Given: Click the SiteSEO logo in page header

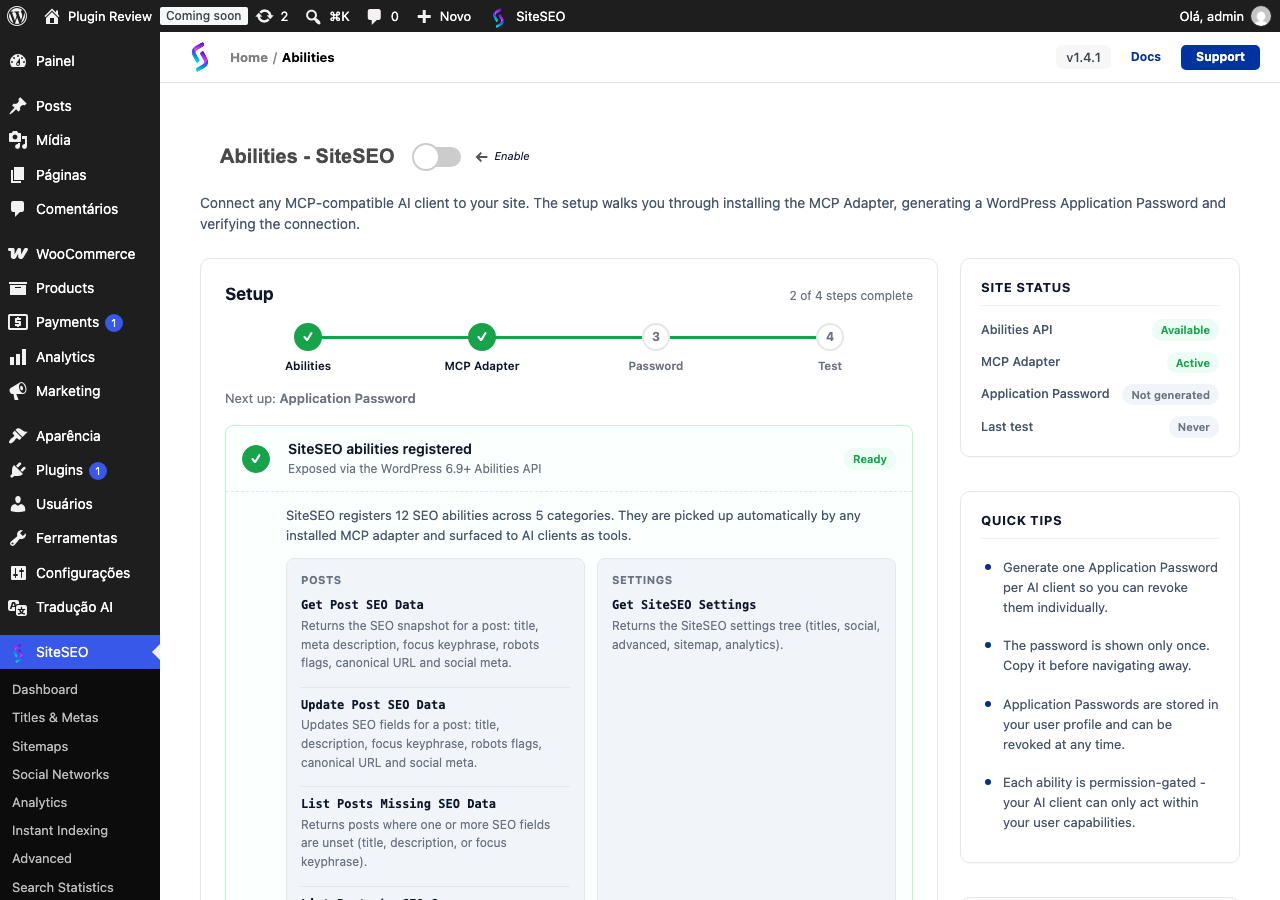Looking at the screenshot, I should [200, 57].
